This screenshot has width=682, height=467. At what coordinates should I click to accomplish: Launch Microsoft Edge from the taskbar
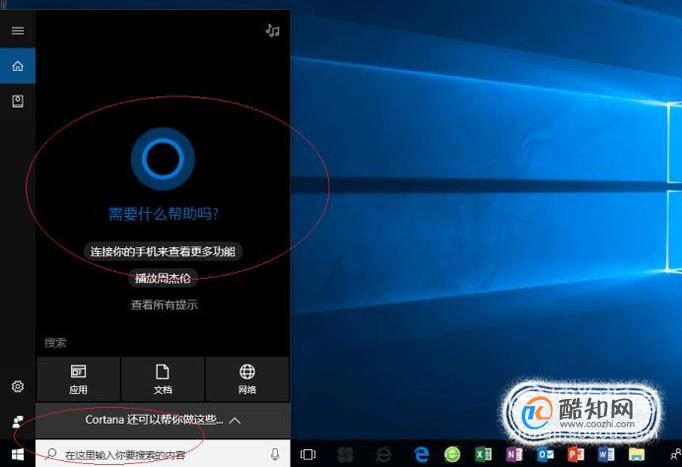pos(421,454)
